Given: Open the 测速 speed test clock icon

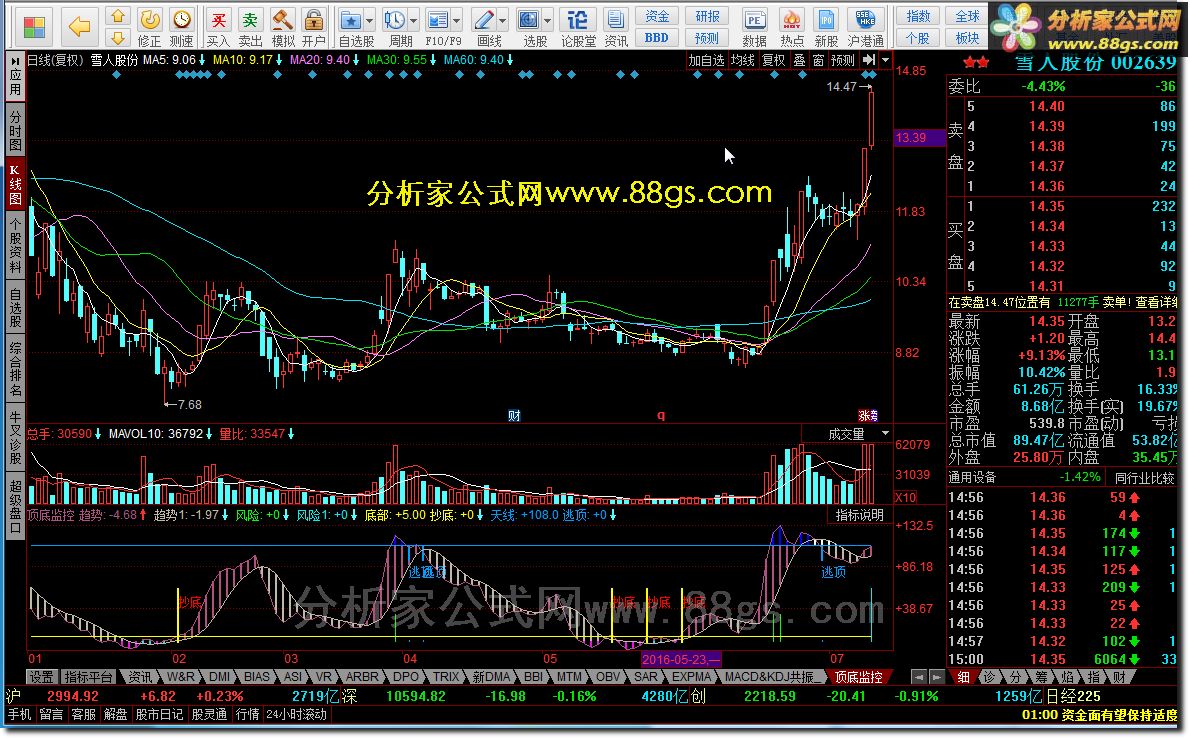Looking at the screenshot, I should coord(181,27).
